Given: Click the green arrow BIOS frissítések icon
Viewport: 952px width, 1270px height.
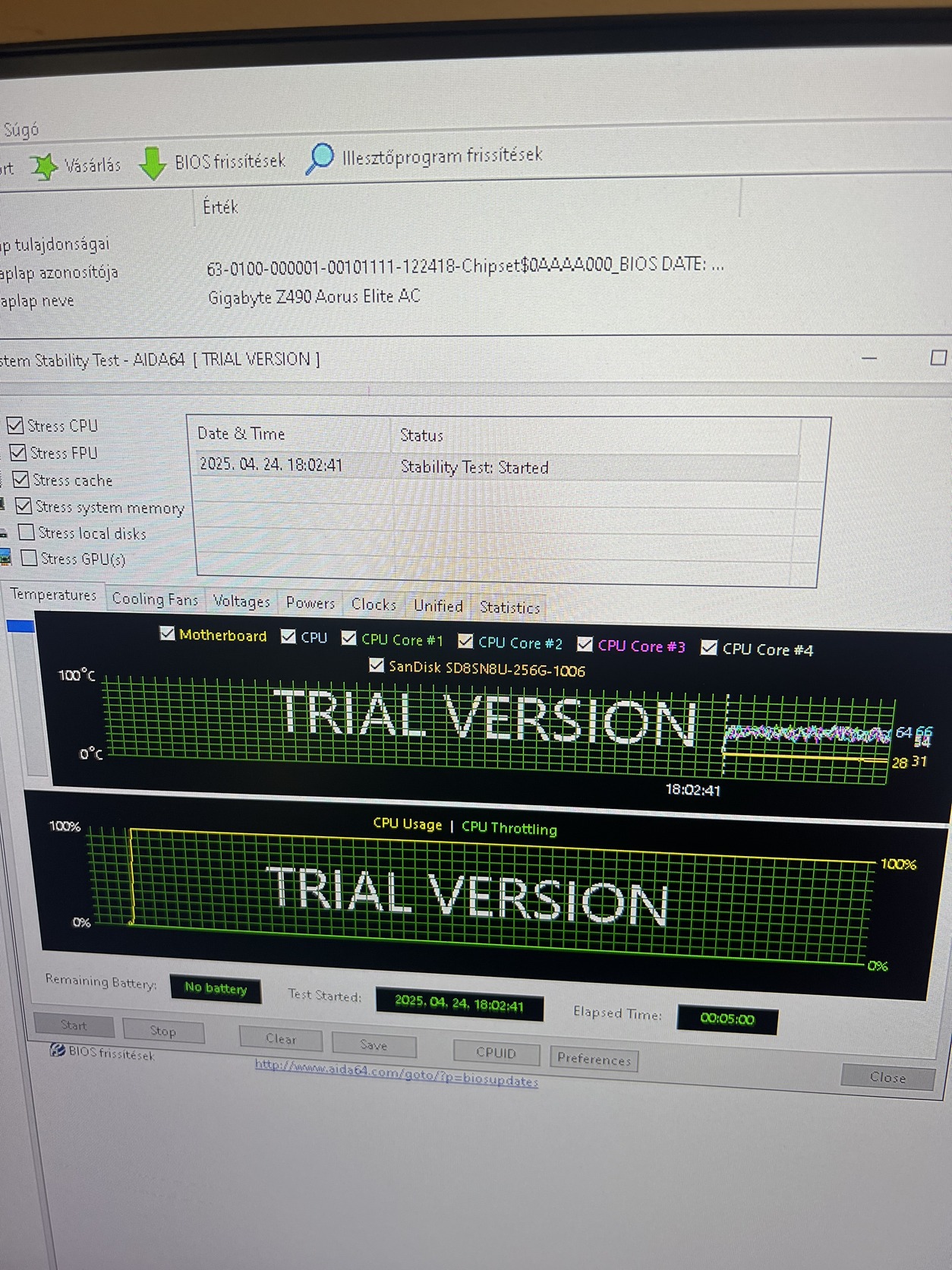Looking at the screenshot, I should click(153, 163).
